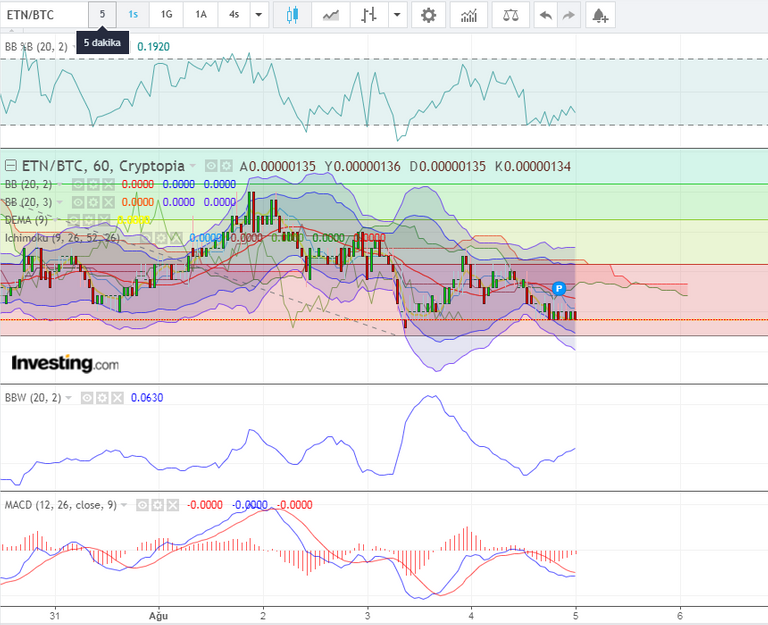Select the area chart type icon
This screenshot has height=625, width=768.
click(x=331, y=15)
